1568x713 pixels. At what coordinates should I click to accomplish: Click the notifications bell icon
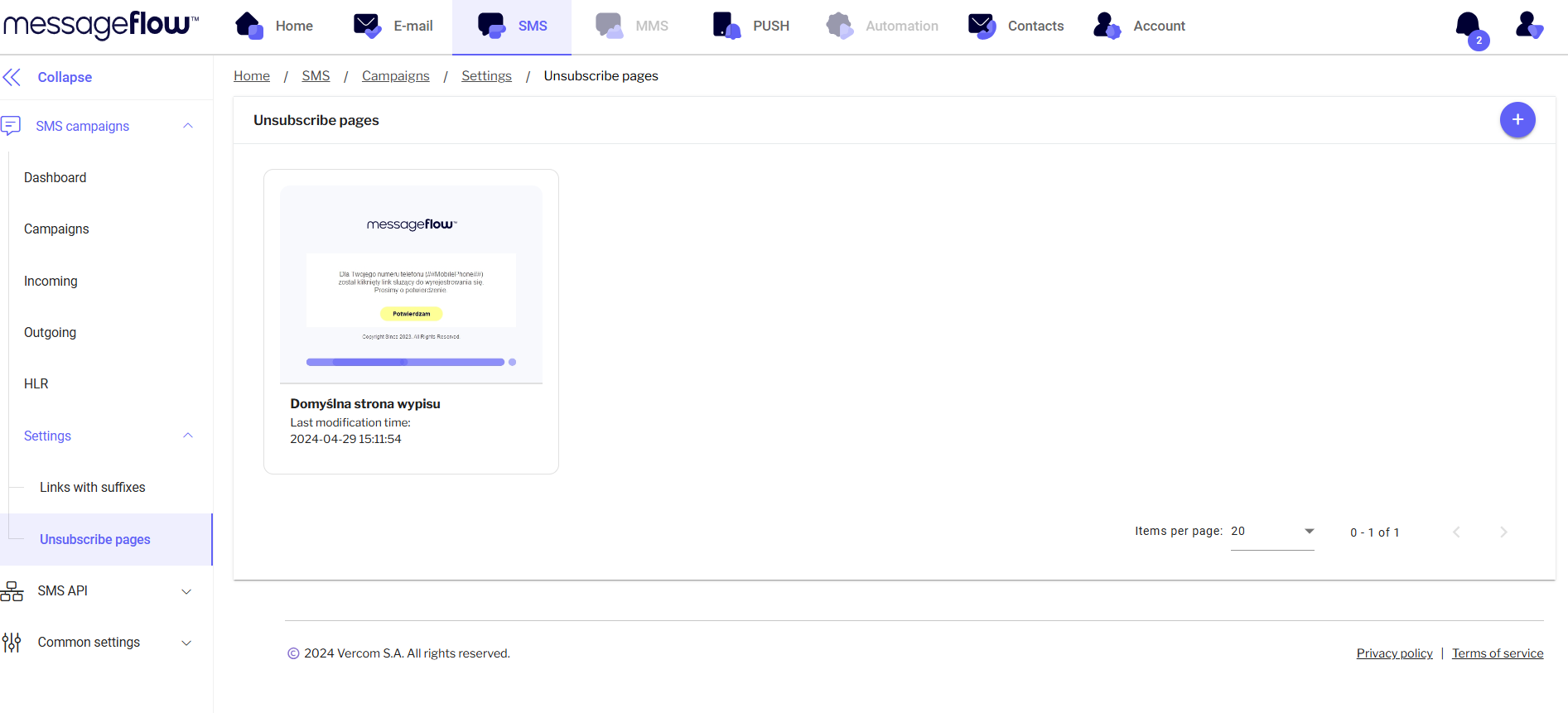coord(1469,26)
